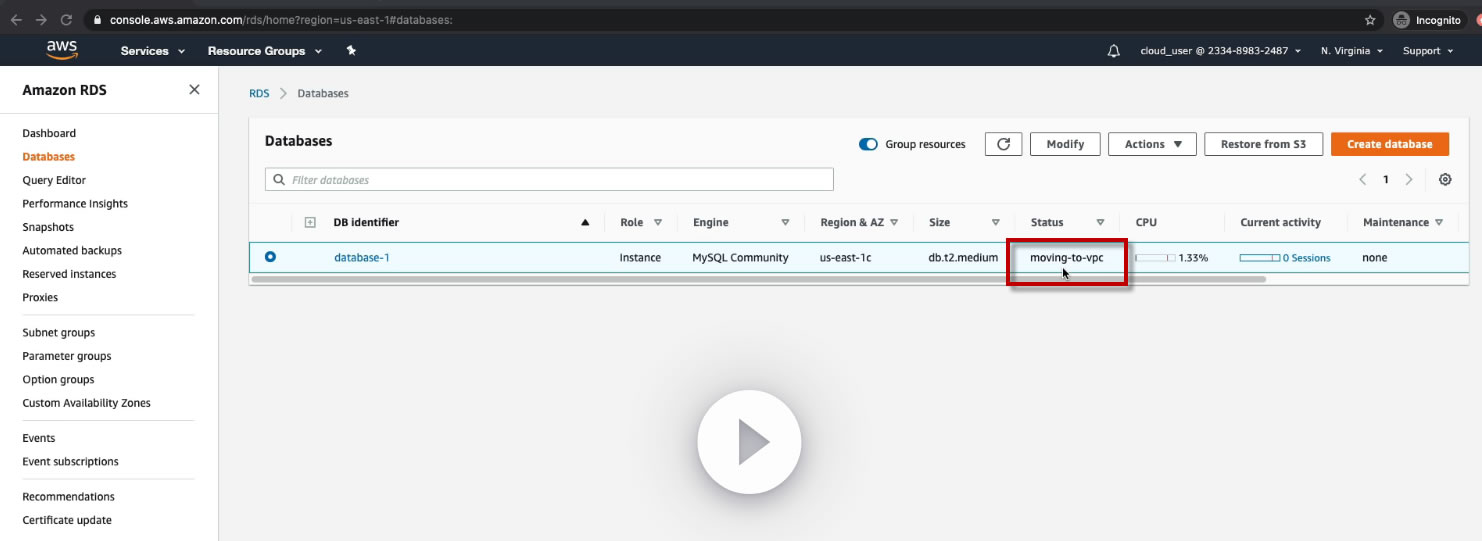Open the Resource Groups dropdown
Screen dimensions: 1482x541
coord(265,51)
